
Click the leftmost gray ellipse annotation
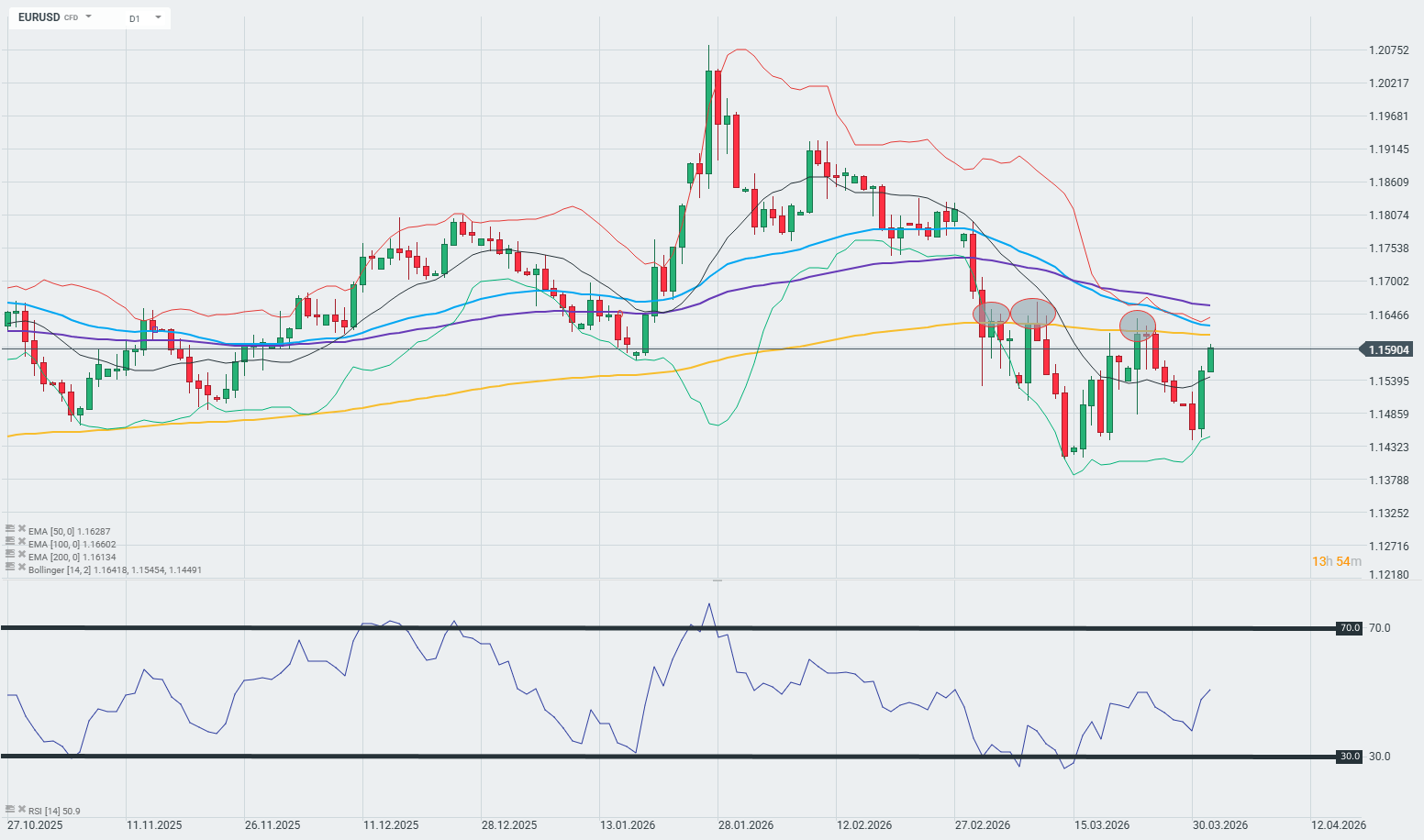pos(991,315)
